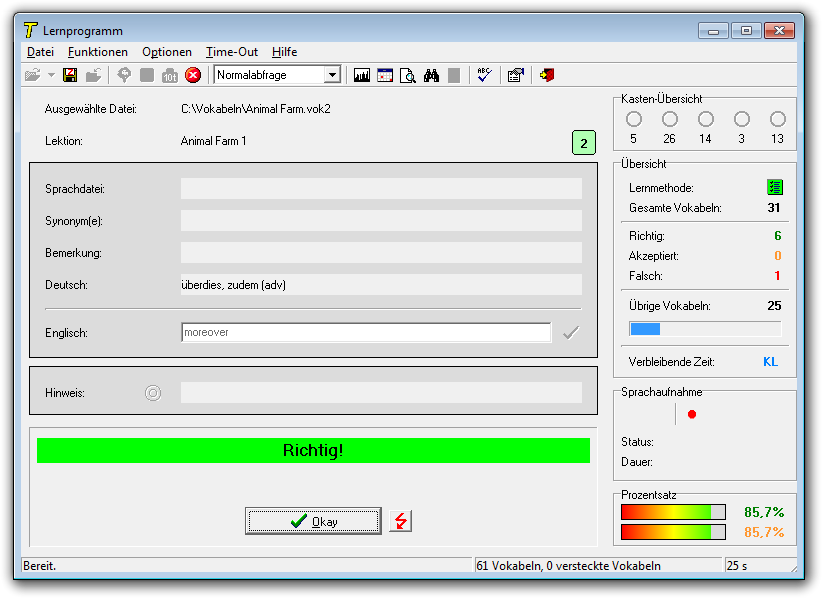This screenshot has width=822, height=599.
Task: Click the red cancel X toolbar icon
Action: pos(193,75)
